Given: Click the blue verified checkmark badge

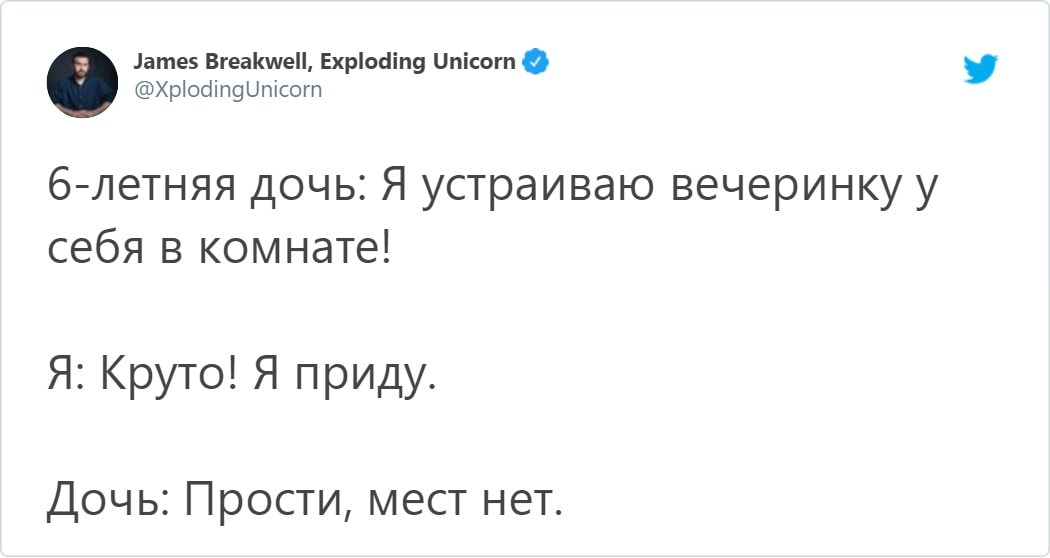Looking at the screenshot, I should pyautogui.click(x=536, y=62).
